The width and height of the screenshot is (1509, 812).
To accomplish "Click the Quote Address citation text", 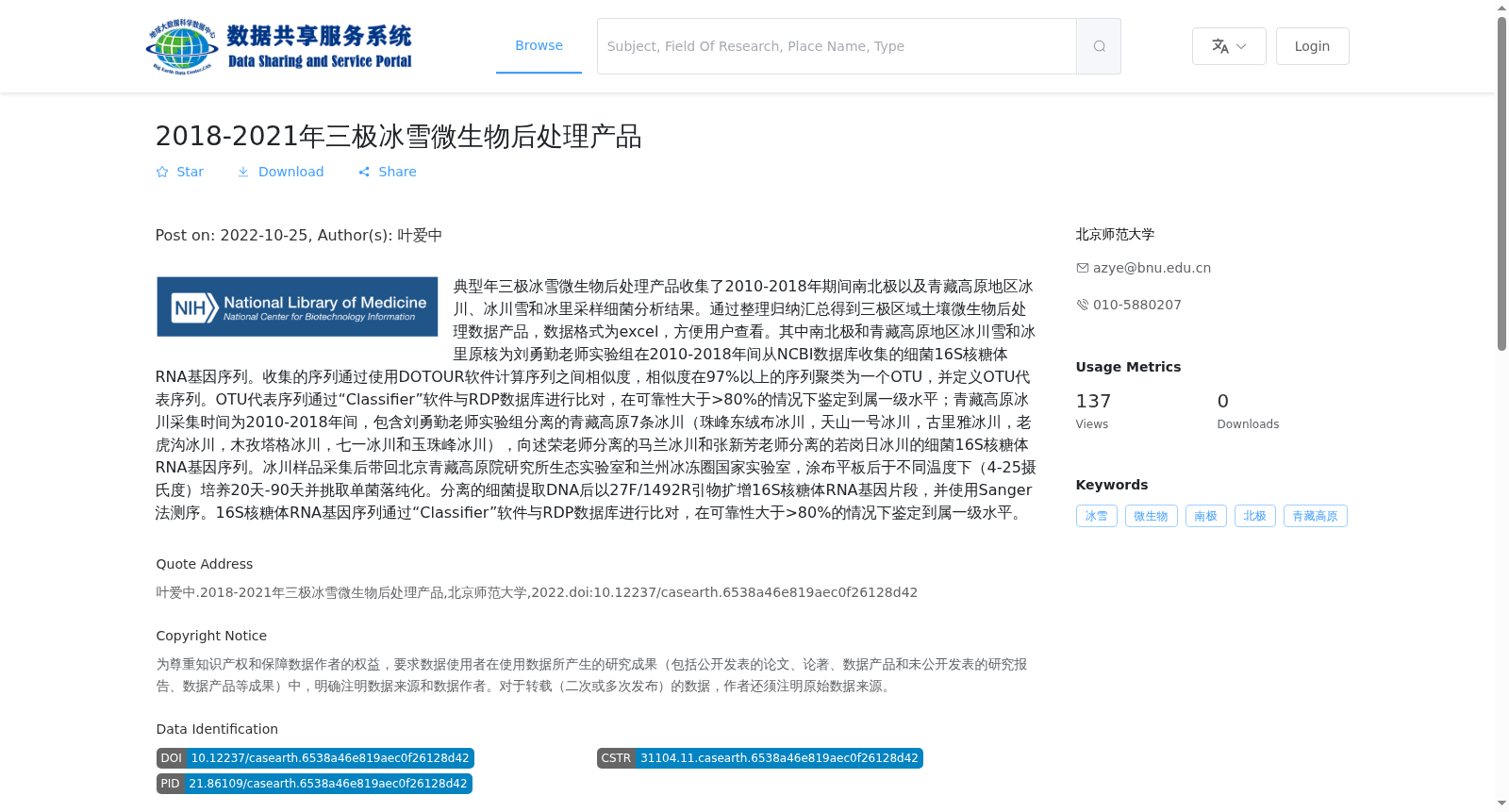I will click(x=537, y=592).
